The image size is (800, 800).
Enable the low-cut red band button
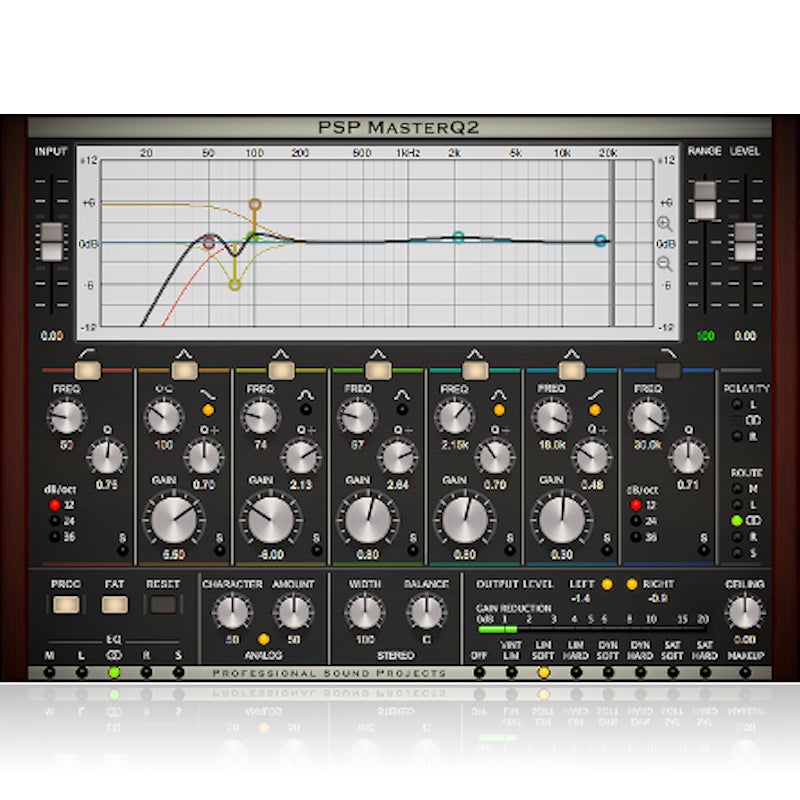coord(87,370)
